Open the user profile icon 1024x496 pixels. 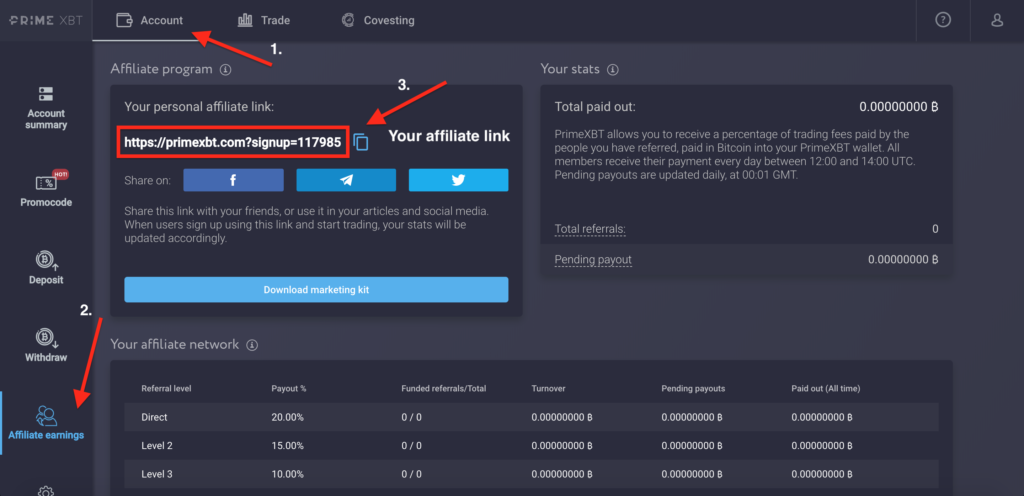[x=997, y=20]
